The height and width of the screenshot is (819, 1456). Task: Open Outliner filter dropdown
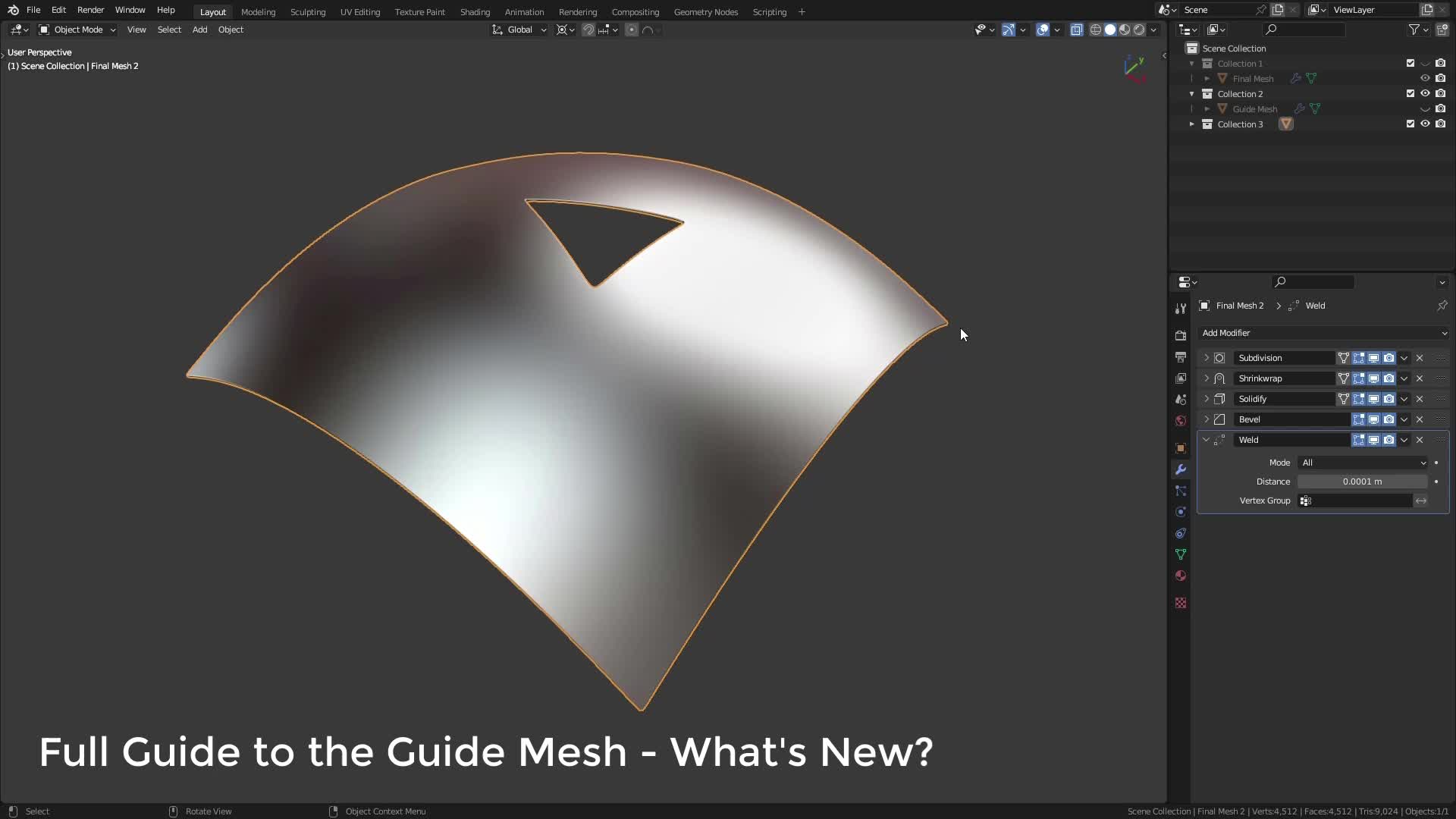[1418, 30]
